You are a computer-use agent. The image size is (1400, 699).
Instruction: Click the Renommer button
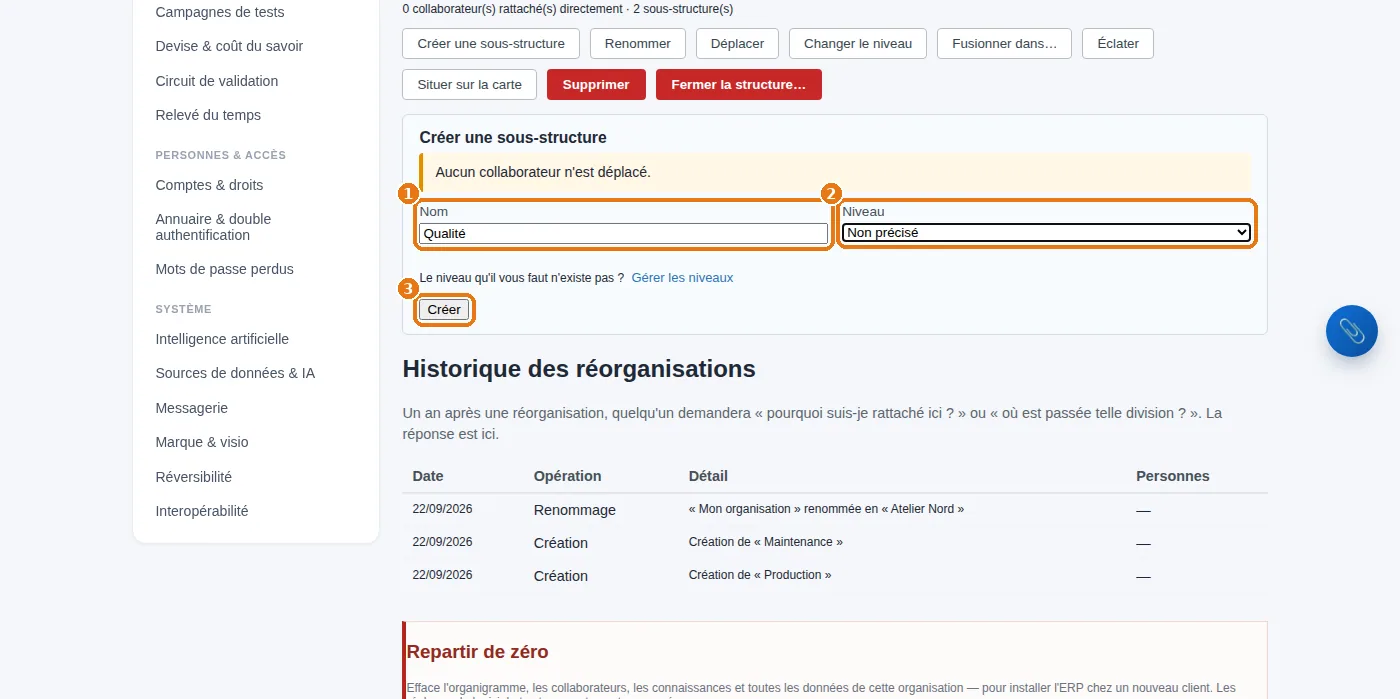[x=638, y=44]
